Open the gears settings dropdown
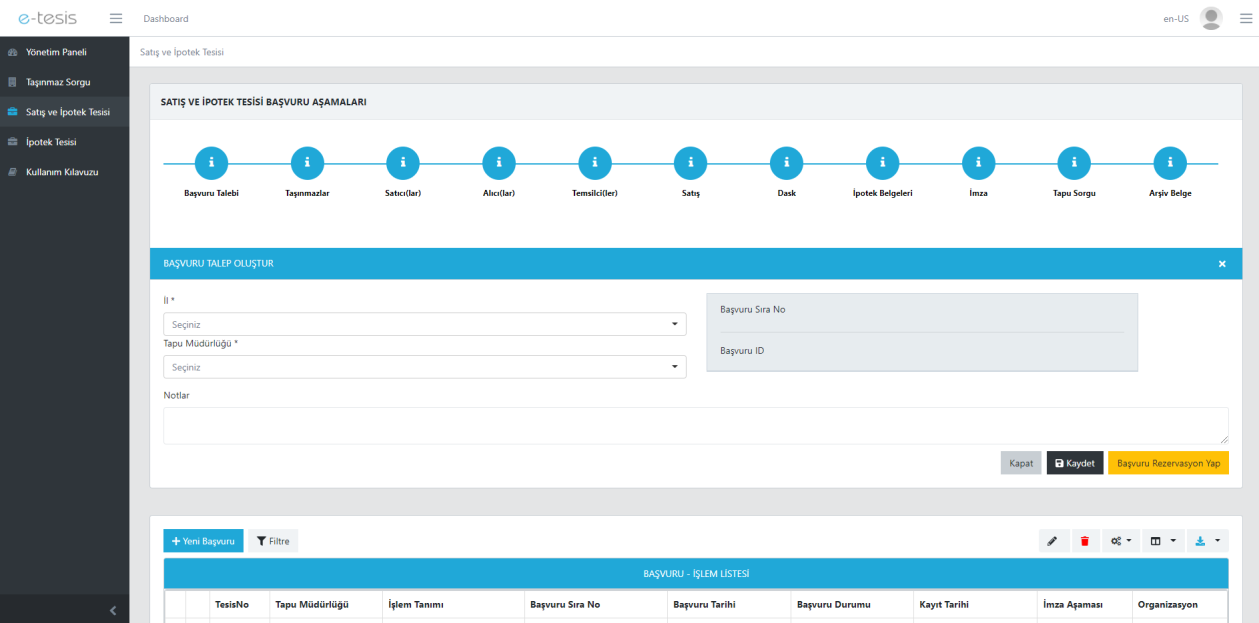This screenshot has width=1259, height=623. [1122, 541]
